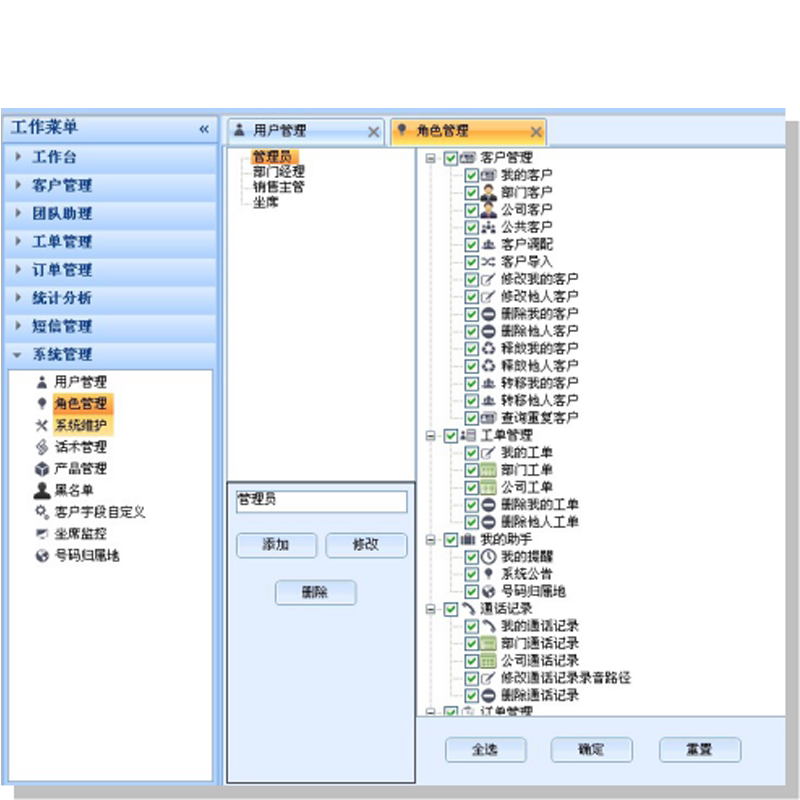Image resolution: width=800 pixels, height=800 pixels.
Task: Click the 黑名单 user silhouette icon
Action: click(42, 490)
